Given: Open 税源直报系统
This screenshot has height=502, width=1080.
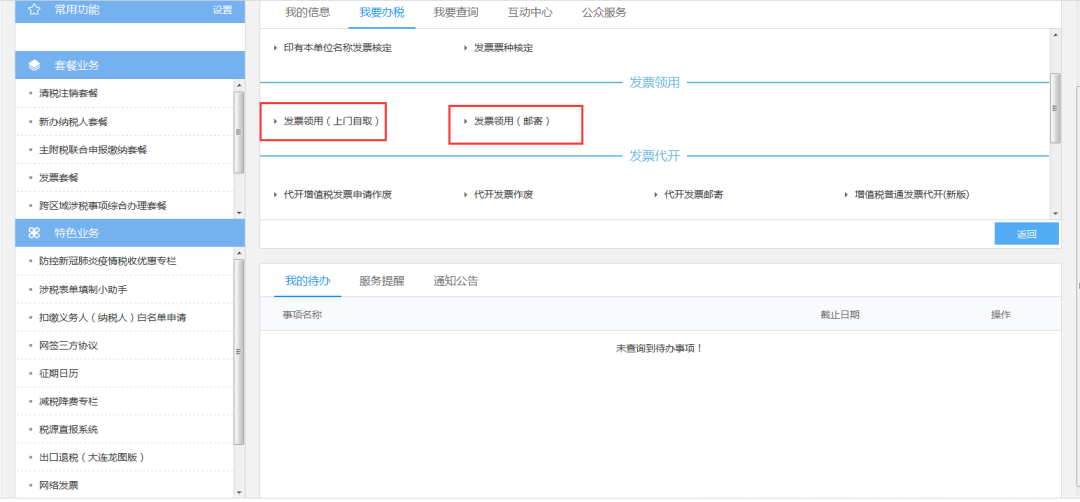Looking at the screenshot, I should point(68,429).
